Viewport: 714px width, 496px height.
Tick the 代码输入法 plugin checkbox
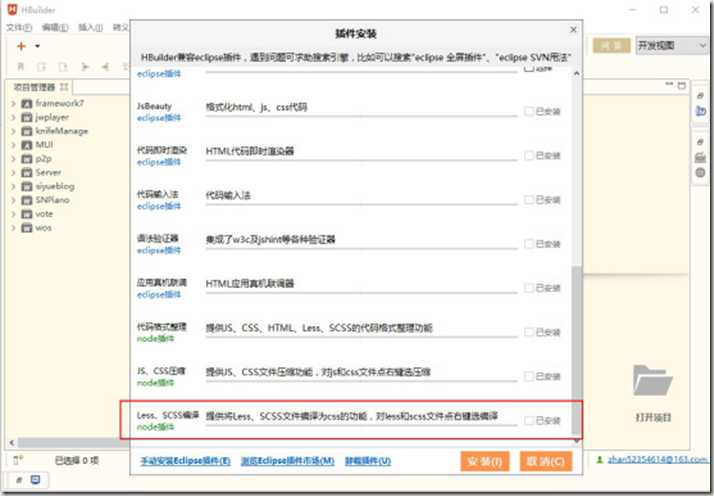[x=529, y=200]
